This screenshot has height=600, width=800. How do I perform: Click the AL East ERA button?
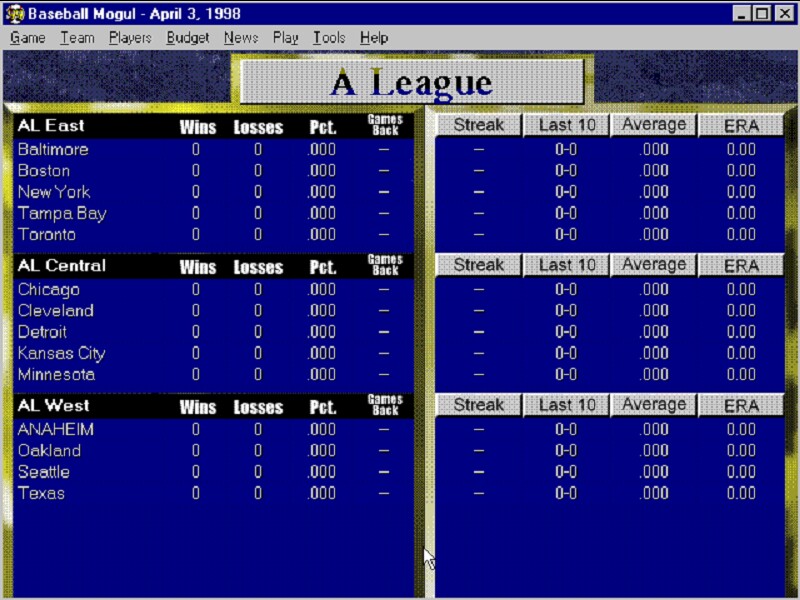741,126
